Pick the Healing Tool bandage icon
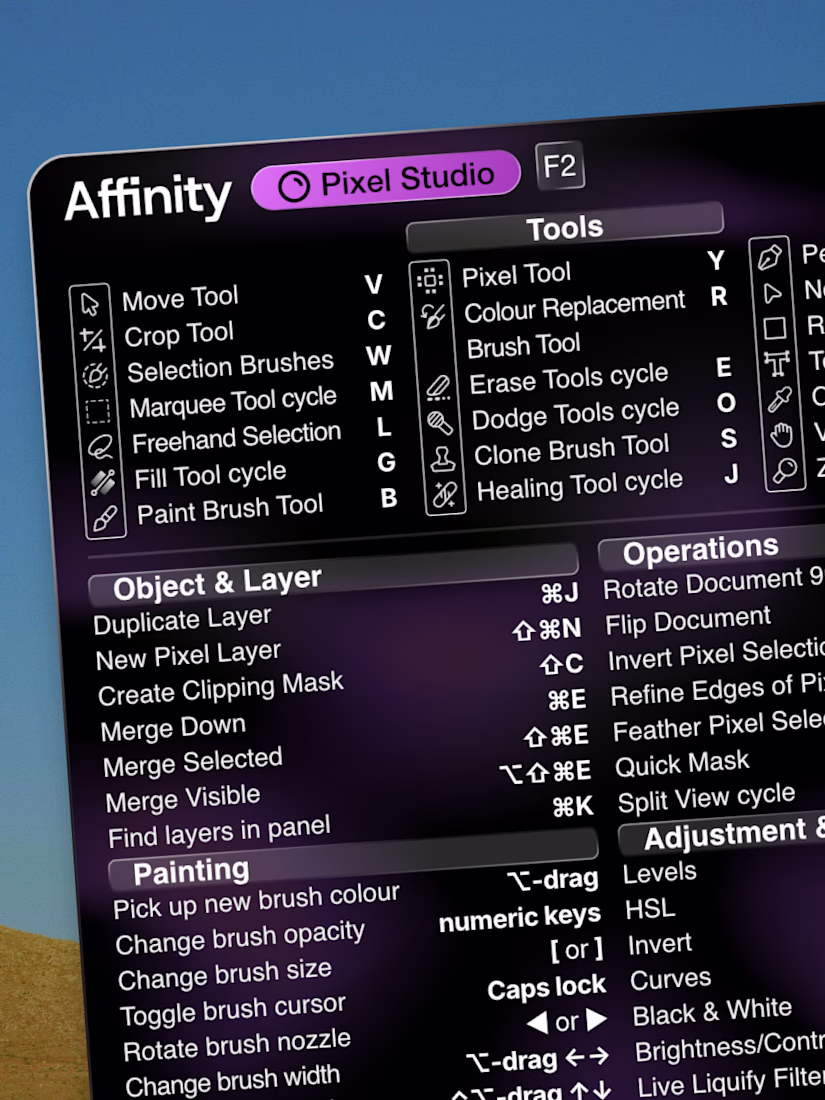The image size is (825, 1100). coord(445,494)
